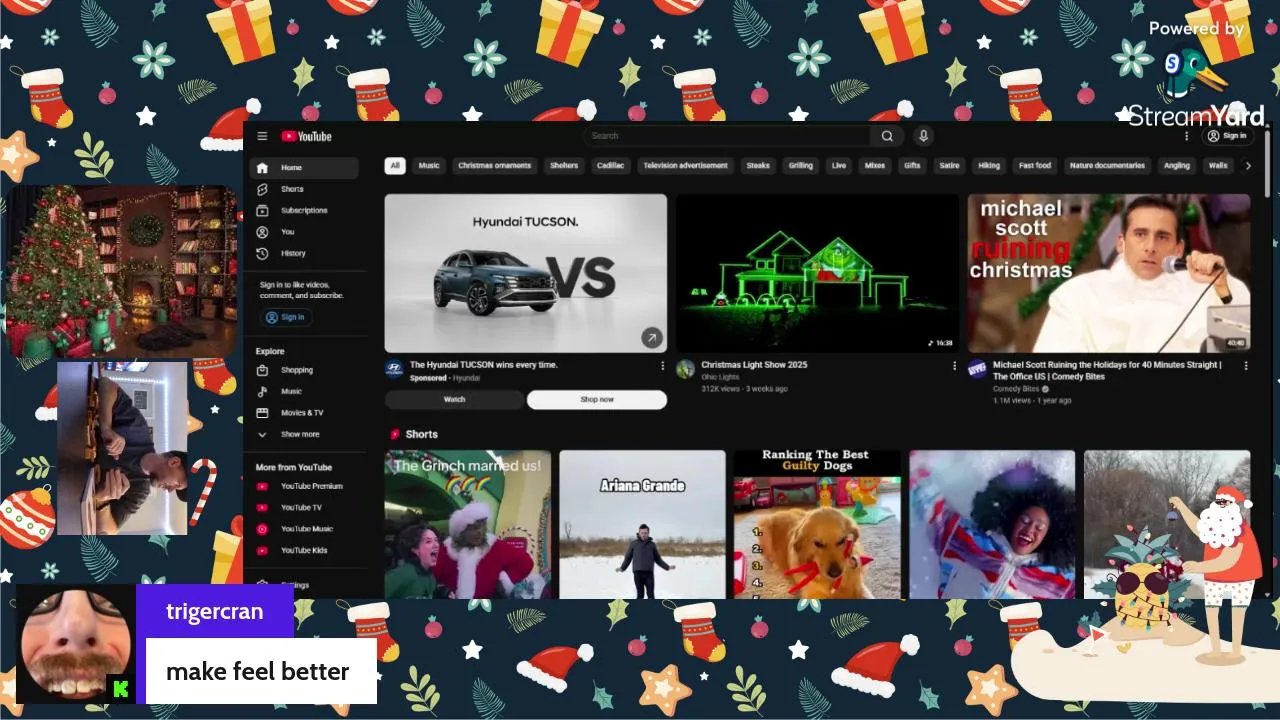Open History in the sidebar
This screenshot has width=1280, height=720.
pos(305,253)
